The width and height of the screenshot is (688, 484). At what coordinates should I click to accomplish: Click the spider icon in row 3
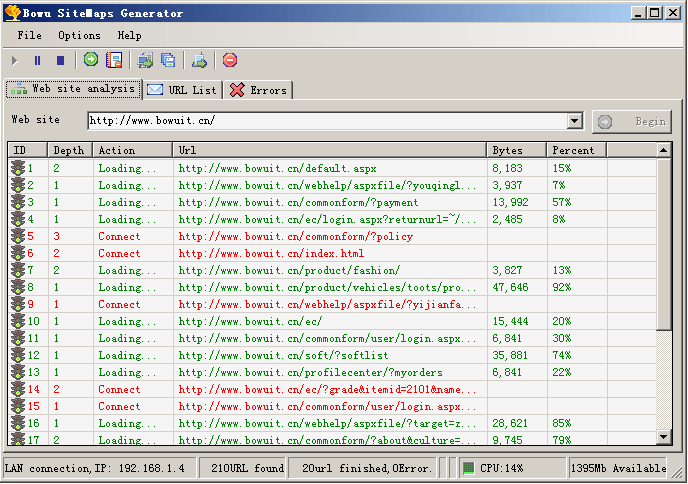(x=18, y=202)
